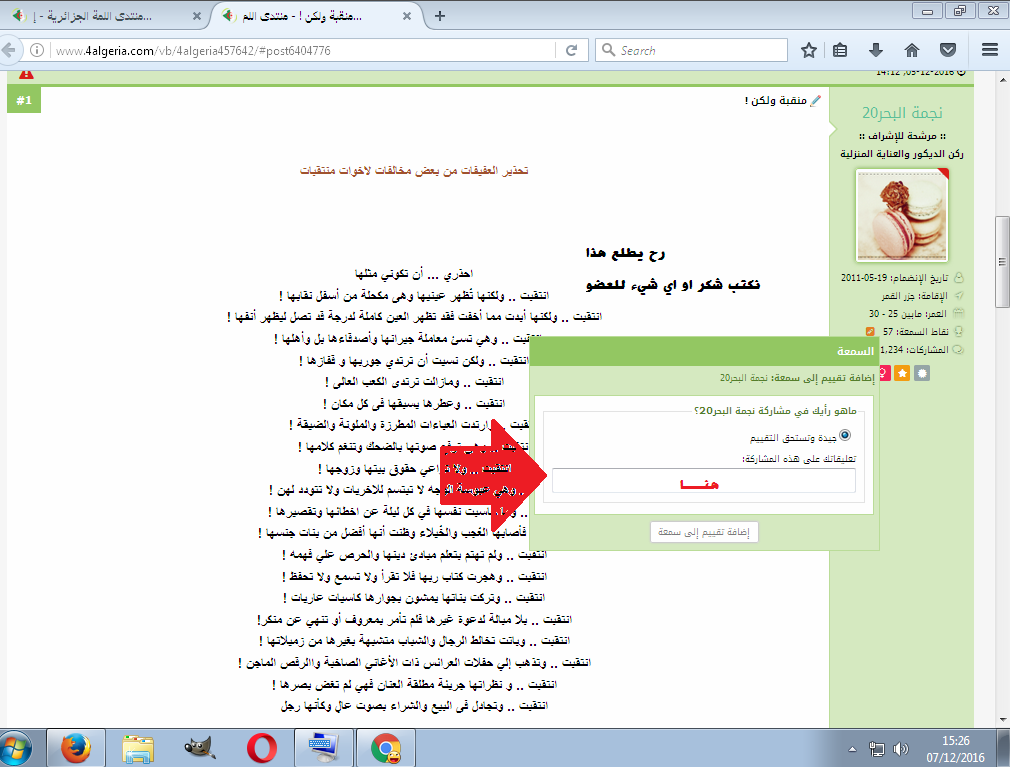Open the Pocket list icon
The width and height of the screenshot is (1010, 767).
tap(946, 50)
